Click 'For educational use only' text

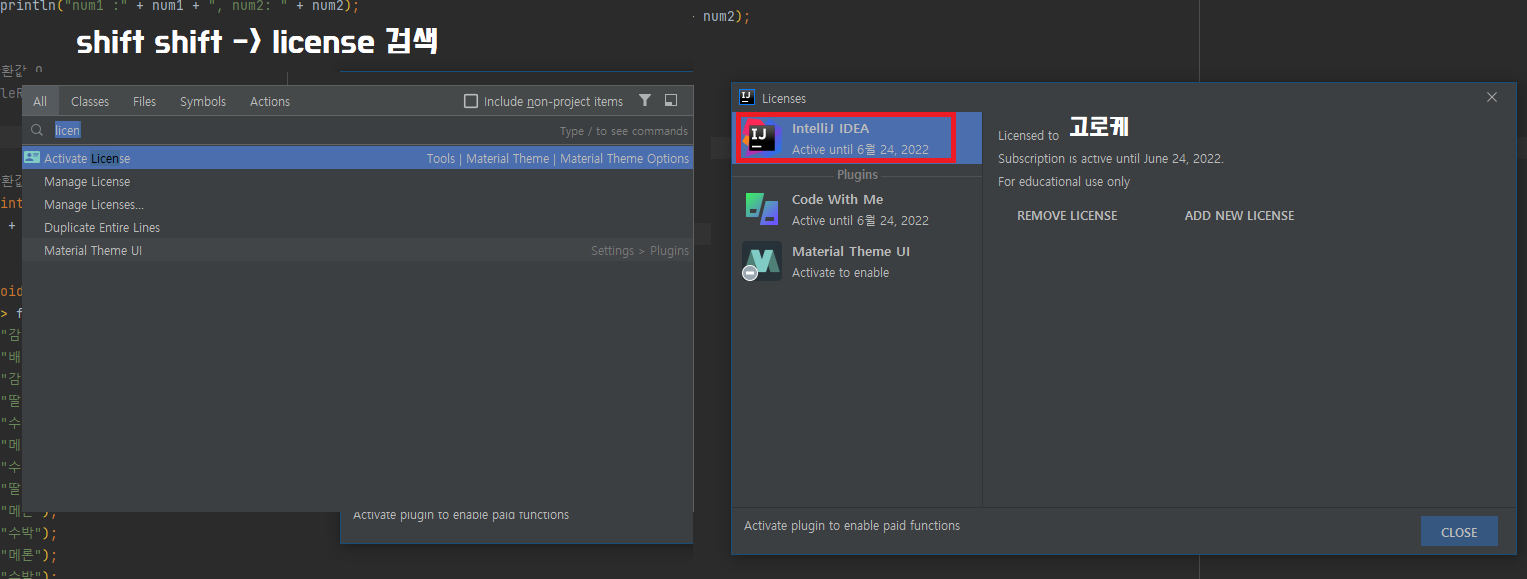coord(1064,181)
